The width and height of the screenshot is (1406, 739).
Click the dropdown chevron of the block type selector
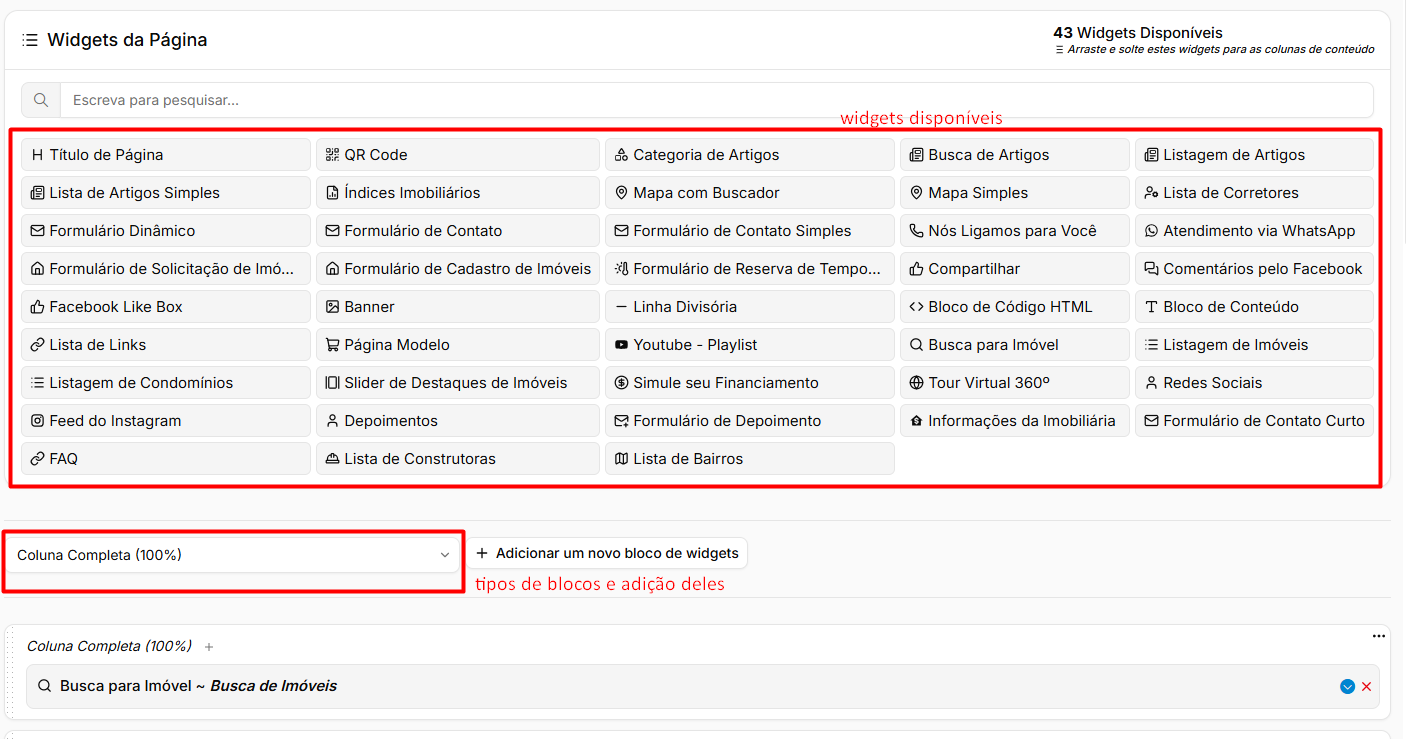445,555
